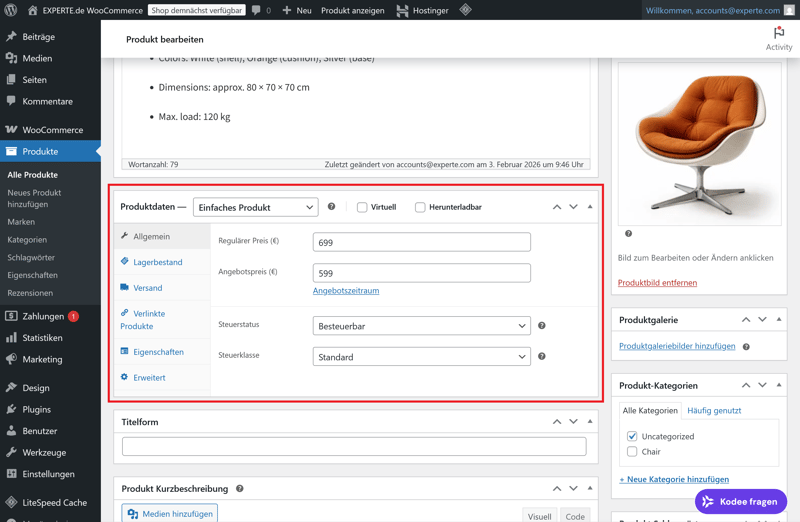Click the WordPress logo in admin bar
This screenshot has width=800, height=522.
coord(11,10)
